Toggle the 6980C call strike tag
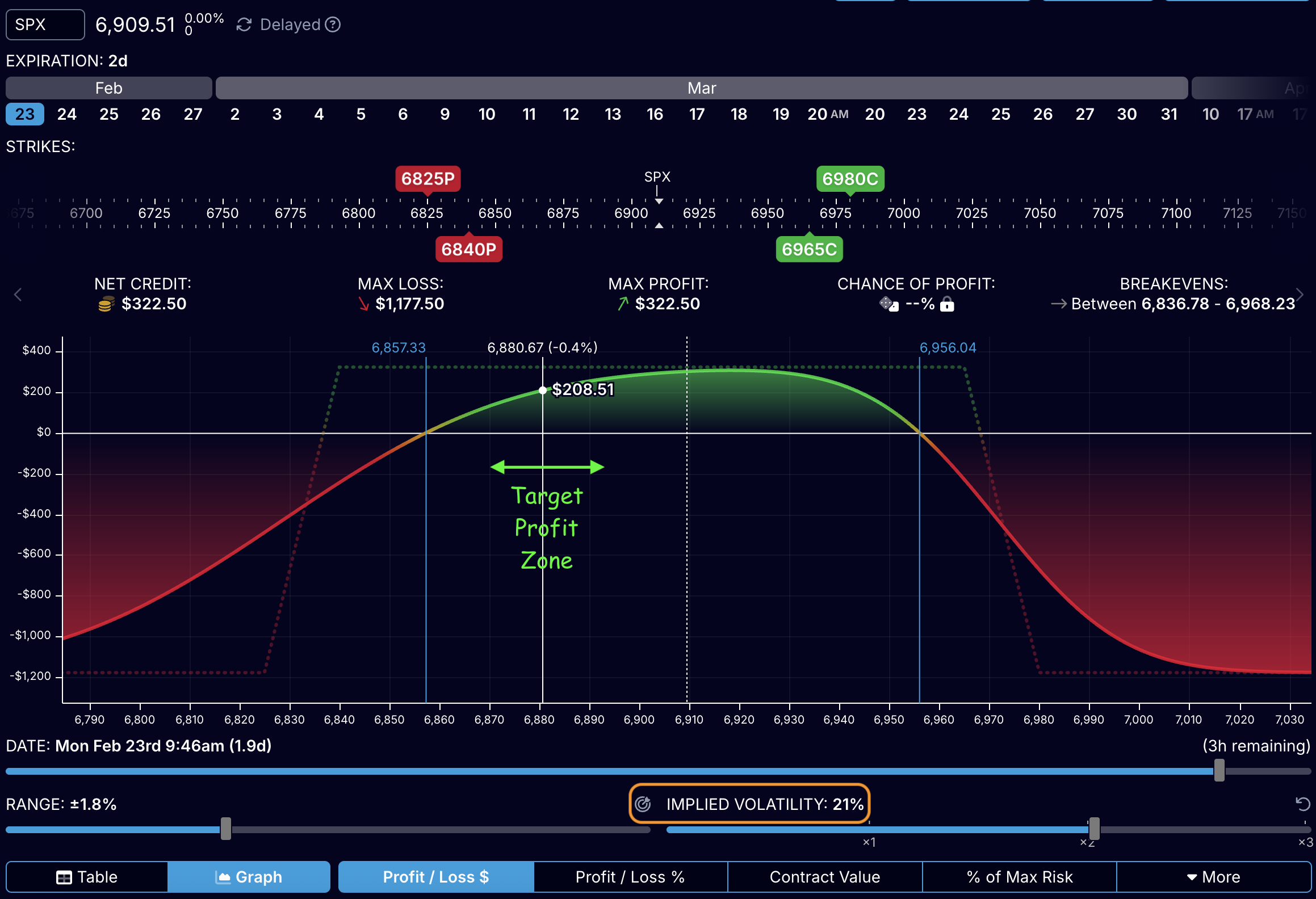1316x899 pixels. click(x=852, y=179)
